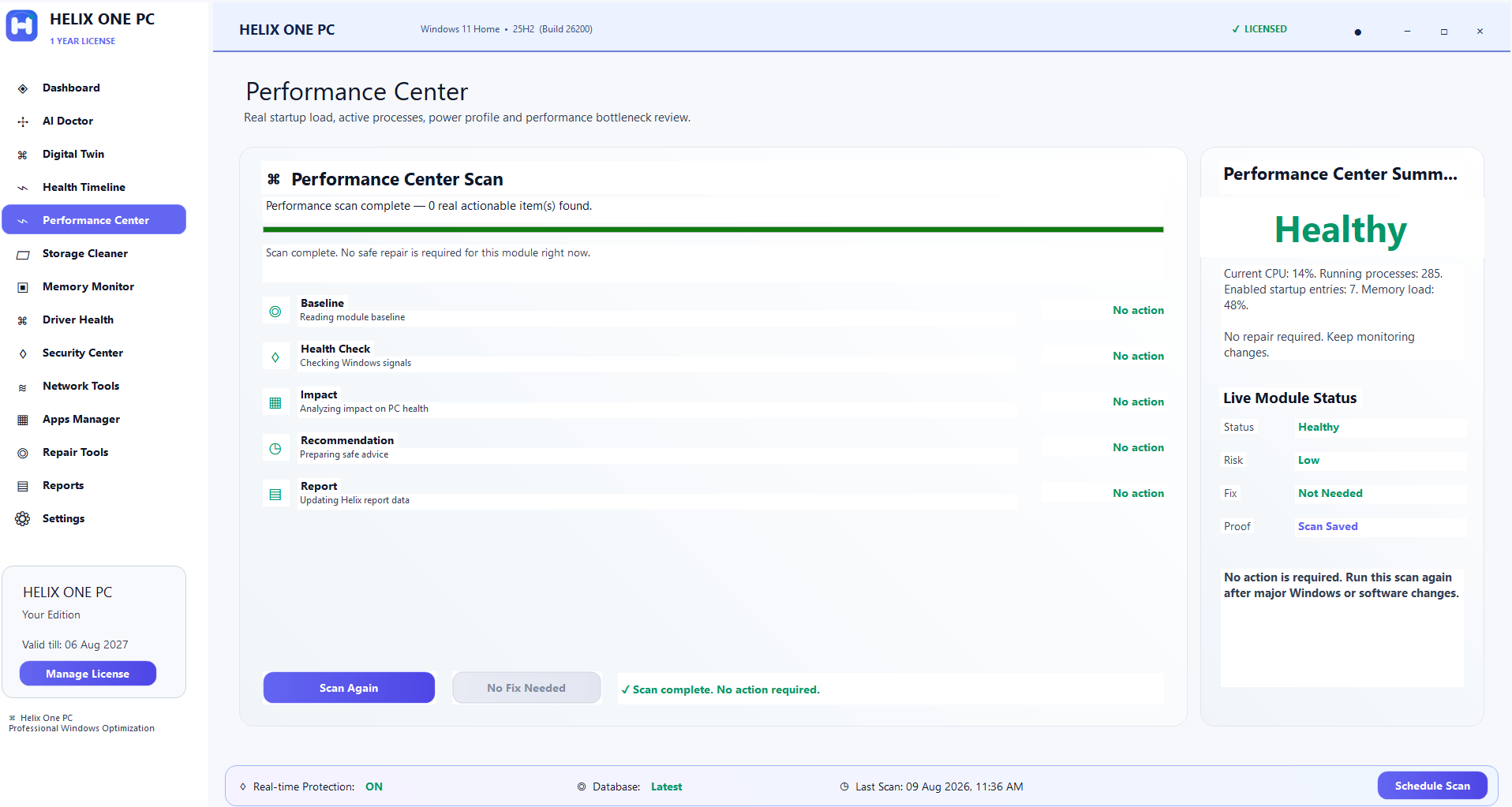Click the Real-time Protection ON value
Screen dimensions: 1512x807
pyautogui.click(x=374, y=786)
